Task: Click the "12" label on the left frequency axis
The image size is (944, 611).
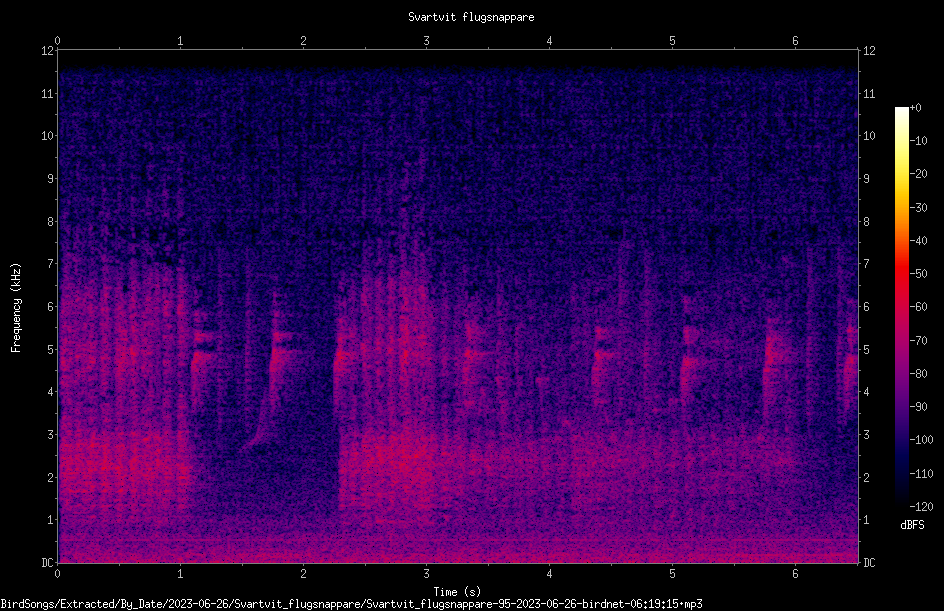Action: point(48,51)
